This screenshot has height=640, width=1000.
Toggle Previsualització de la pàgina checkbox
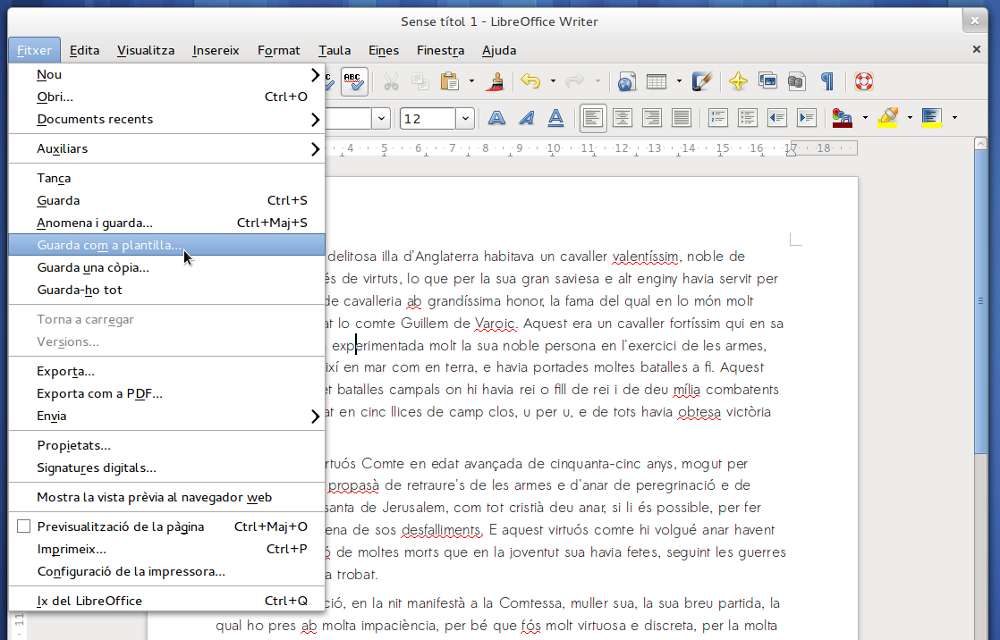tap(24, 527)
